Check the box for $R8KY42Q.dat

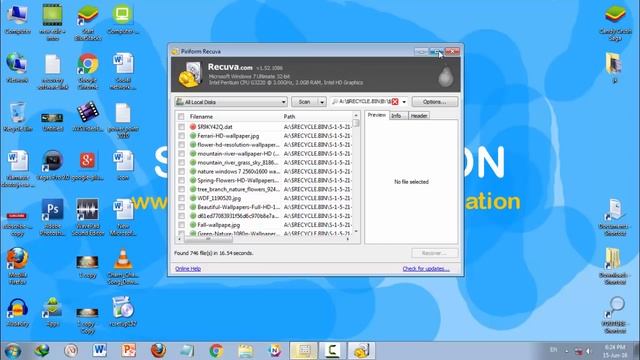pos(181,127)
